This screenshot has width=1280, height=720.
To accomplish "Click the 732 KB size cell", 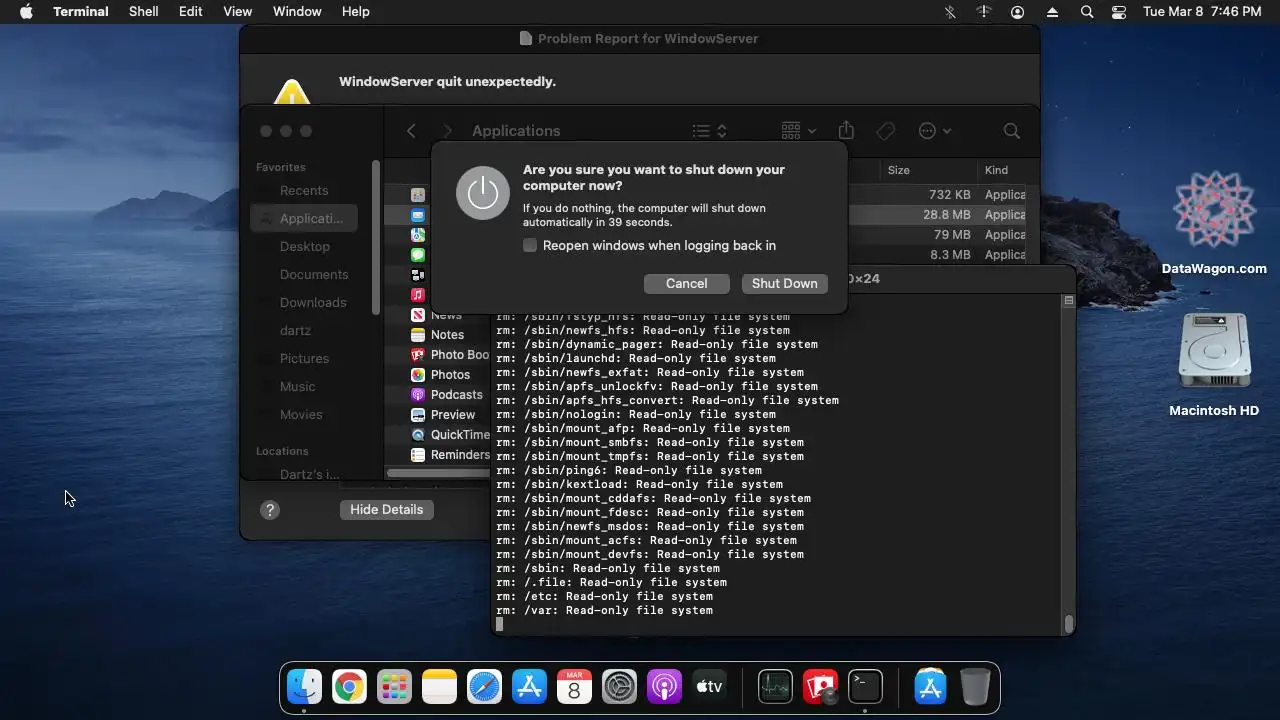I will (949, 195).
